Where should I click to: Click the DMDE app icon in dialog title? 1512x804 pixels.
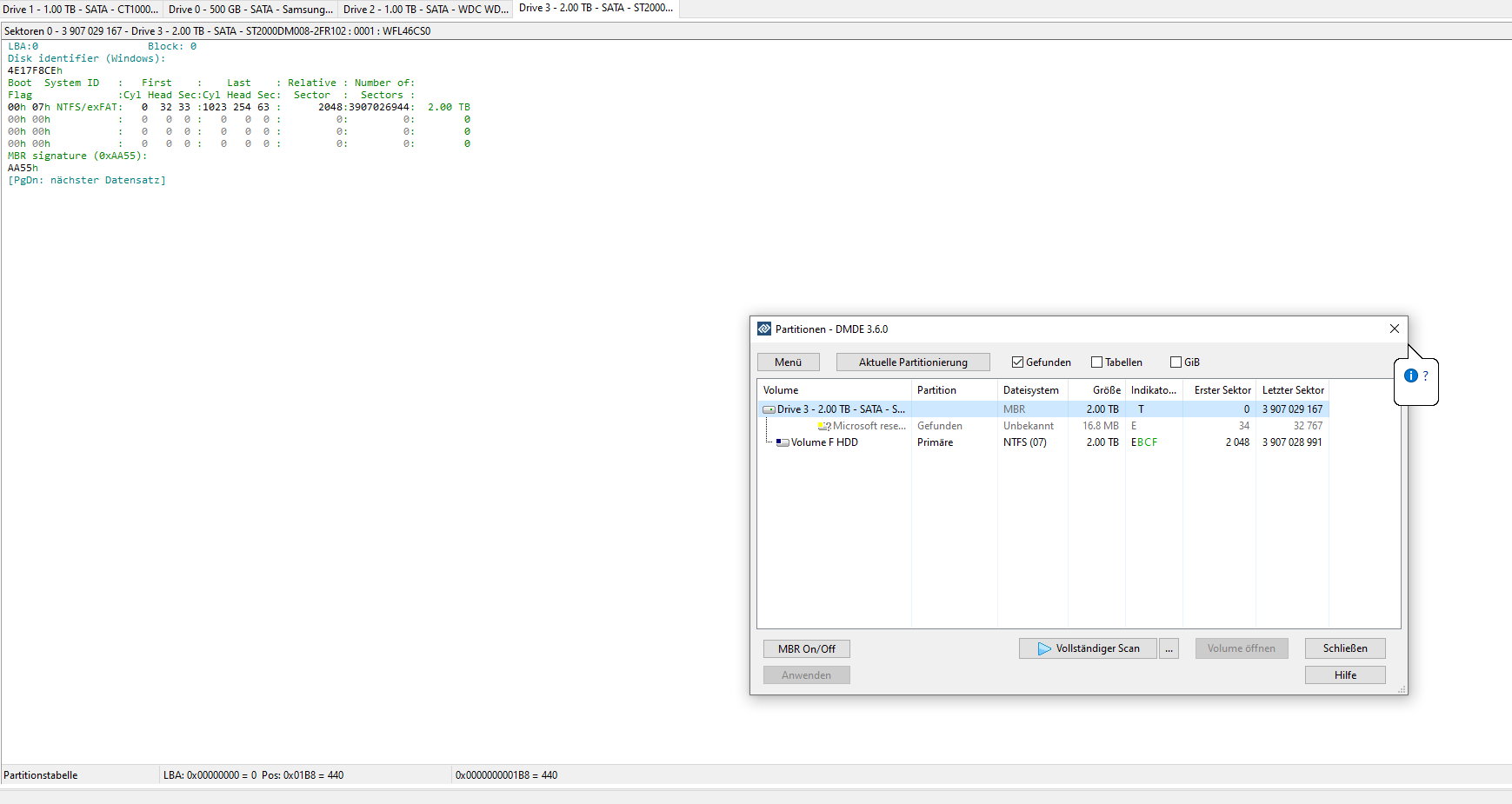click(764, 329)
